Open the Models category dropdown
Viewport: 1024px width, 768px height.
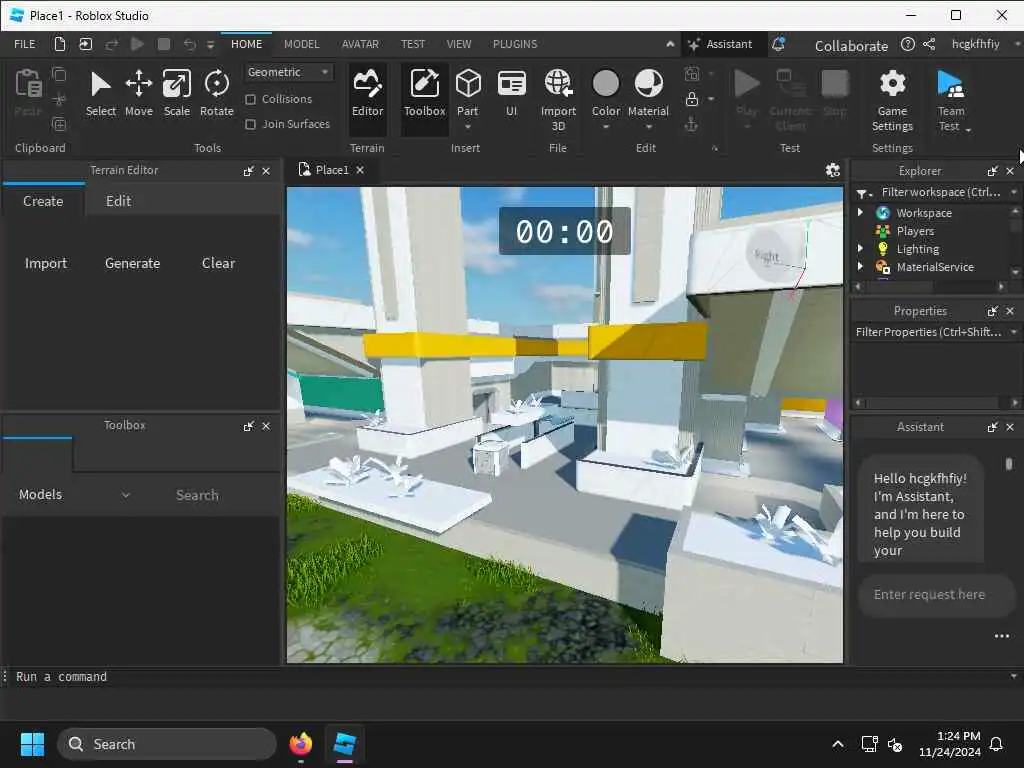[74, 495]
